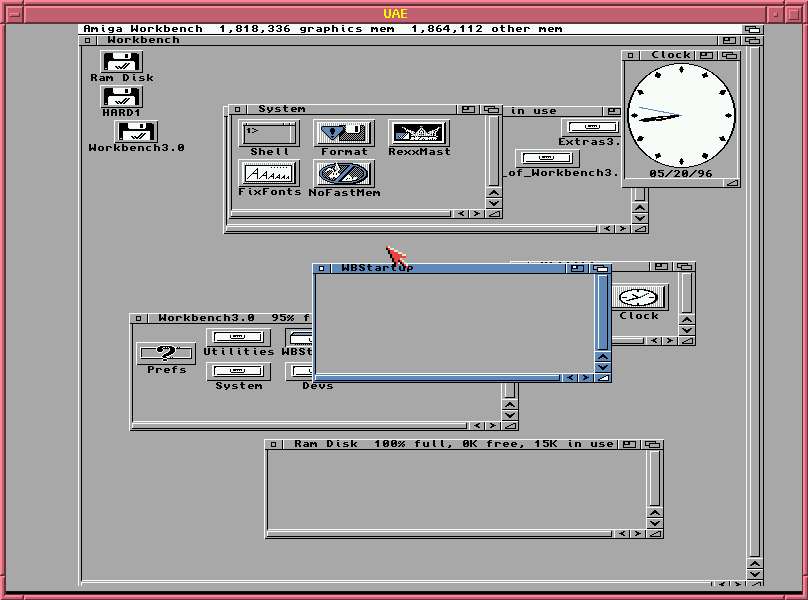The image size is (808, 600).
Task: Click the up arrow in the Utilities window with the Clock icon
Action: point(687,320)
